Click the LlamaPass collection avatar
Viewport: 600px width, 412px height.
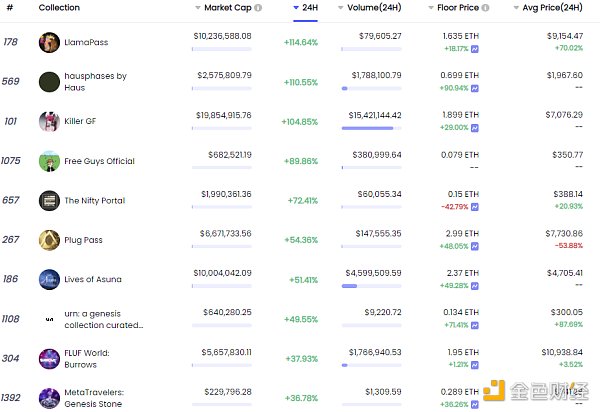(x=49, y=42)
